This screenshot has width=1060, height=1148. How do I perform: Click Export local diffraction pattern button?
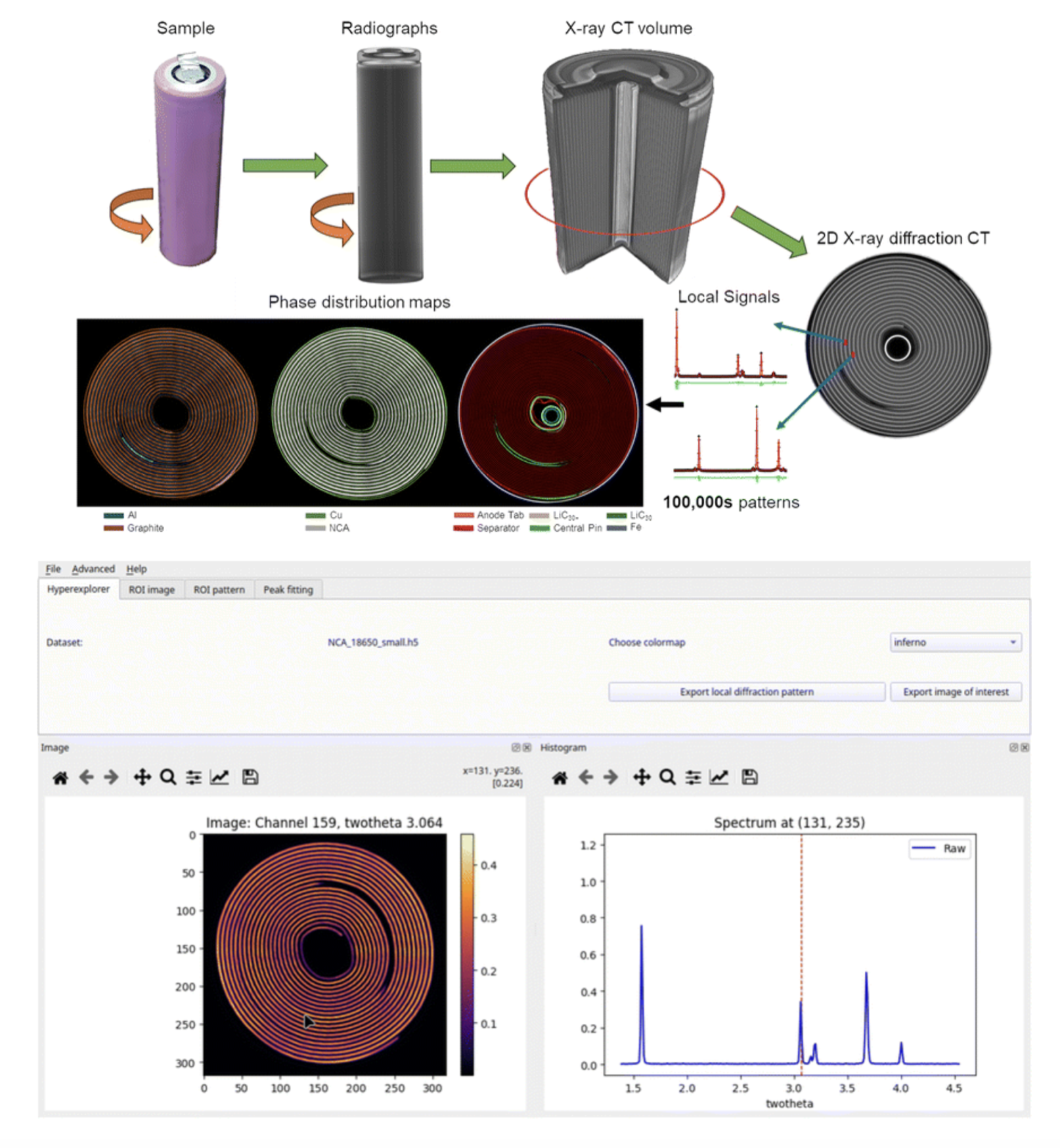(746, 692)
